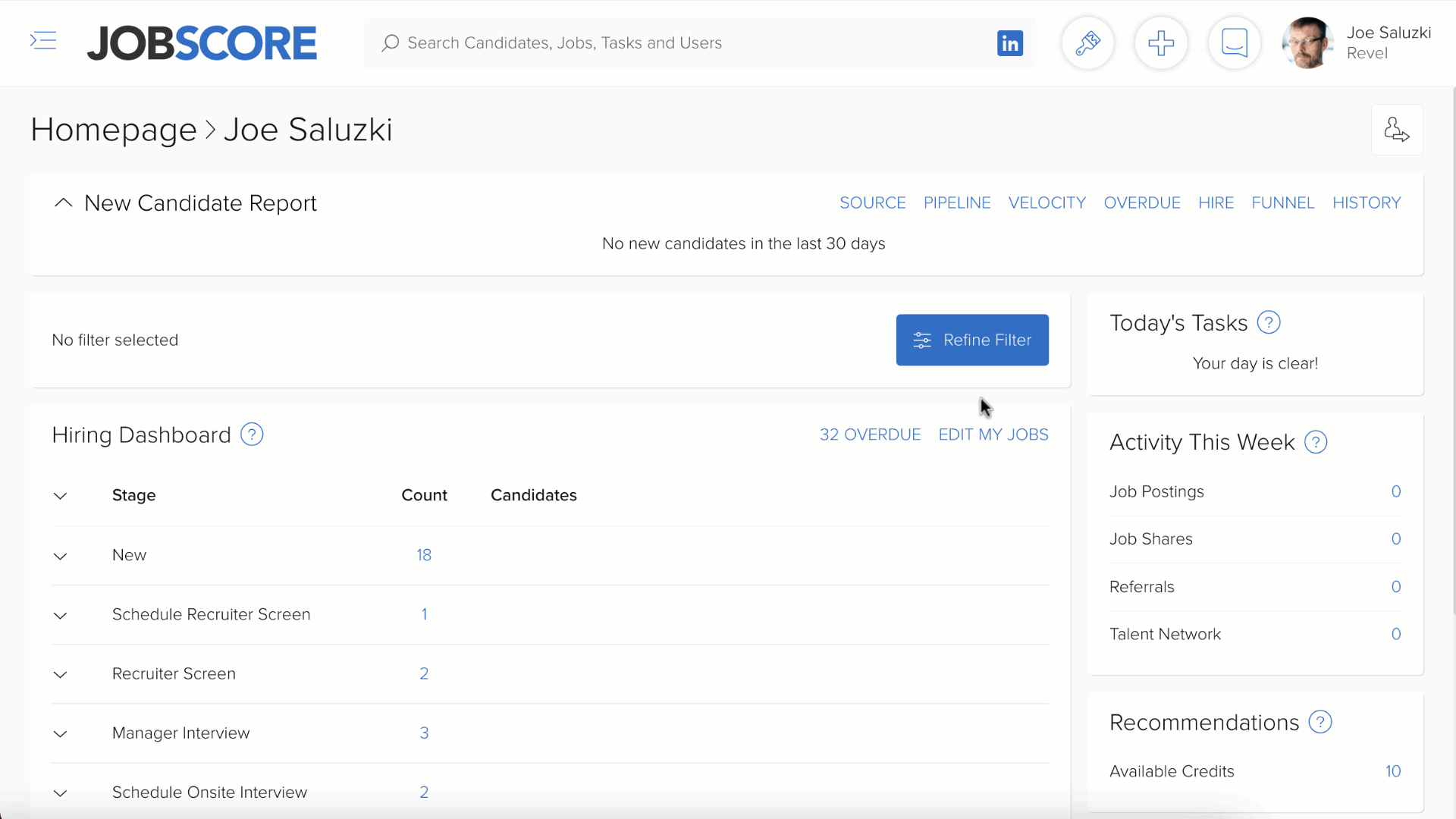The height and width of the screenshot is (819, 1456).
Task: Click the JobScore logo
Action: tap(202, 43)
